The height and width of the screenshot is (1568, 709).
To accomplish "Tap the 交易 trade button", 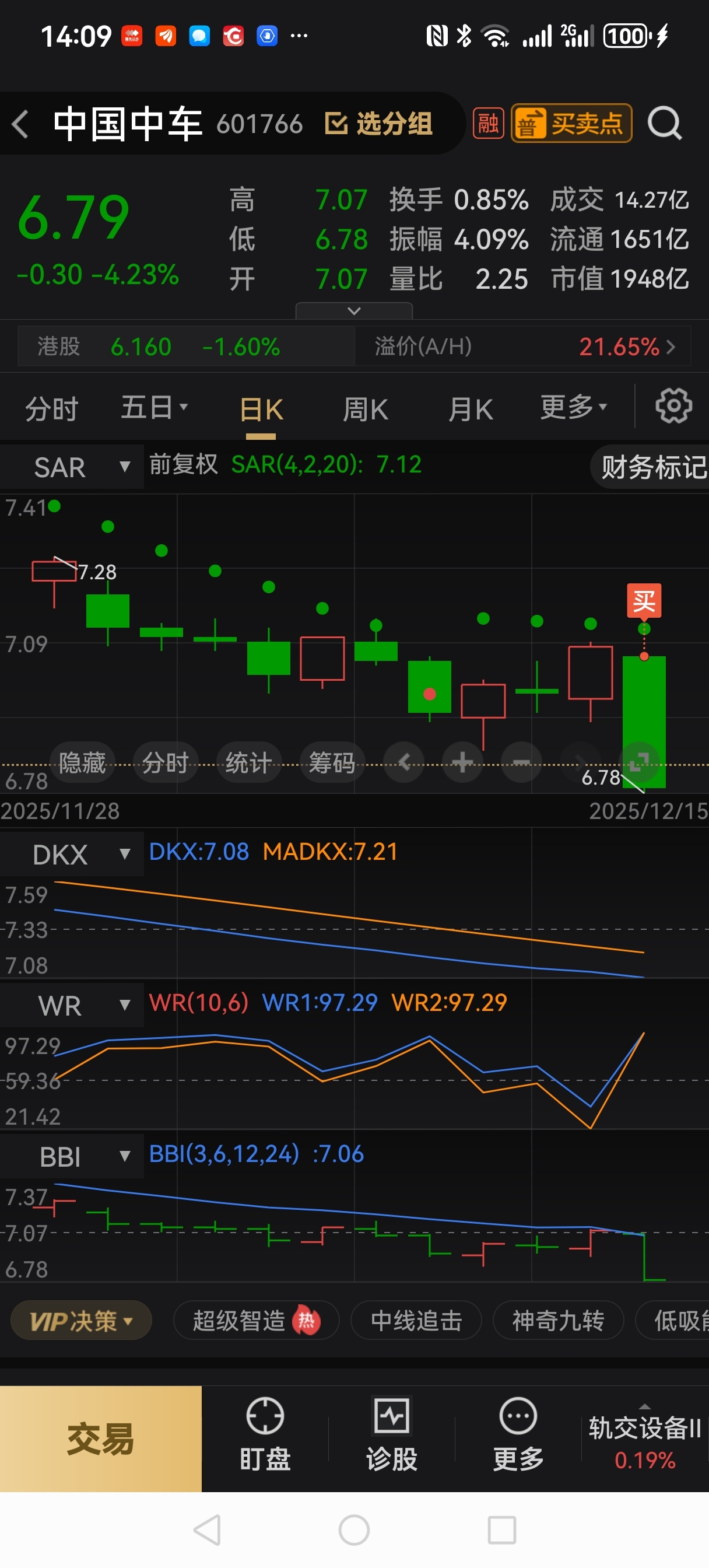I will pyautogui.click(x=100, y=1438).
